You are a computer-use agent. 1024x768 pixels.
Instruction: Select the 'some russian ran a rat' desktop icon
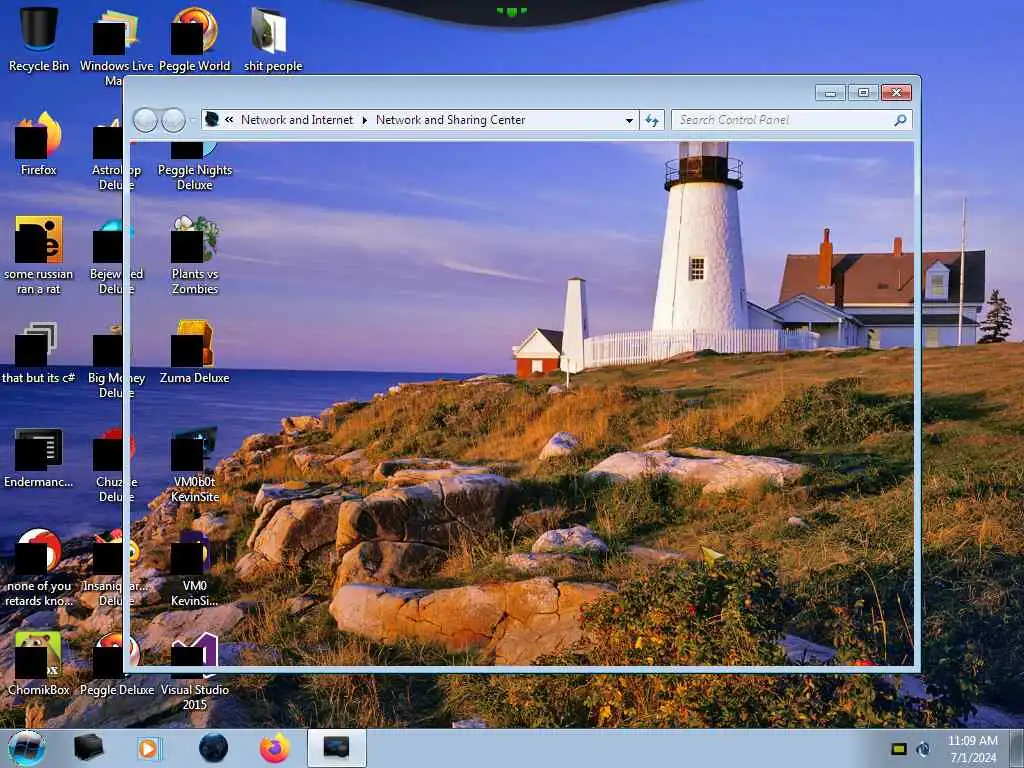pos(39,255)
